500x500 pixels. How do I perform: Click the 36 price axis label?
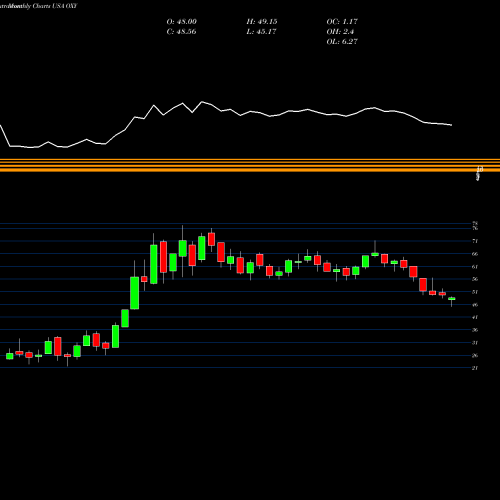pos(475,330)
